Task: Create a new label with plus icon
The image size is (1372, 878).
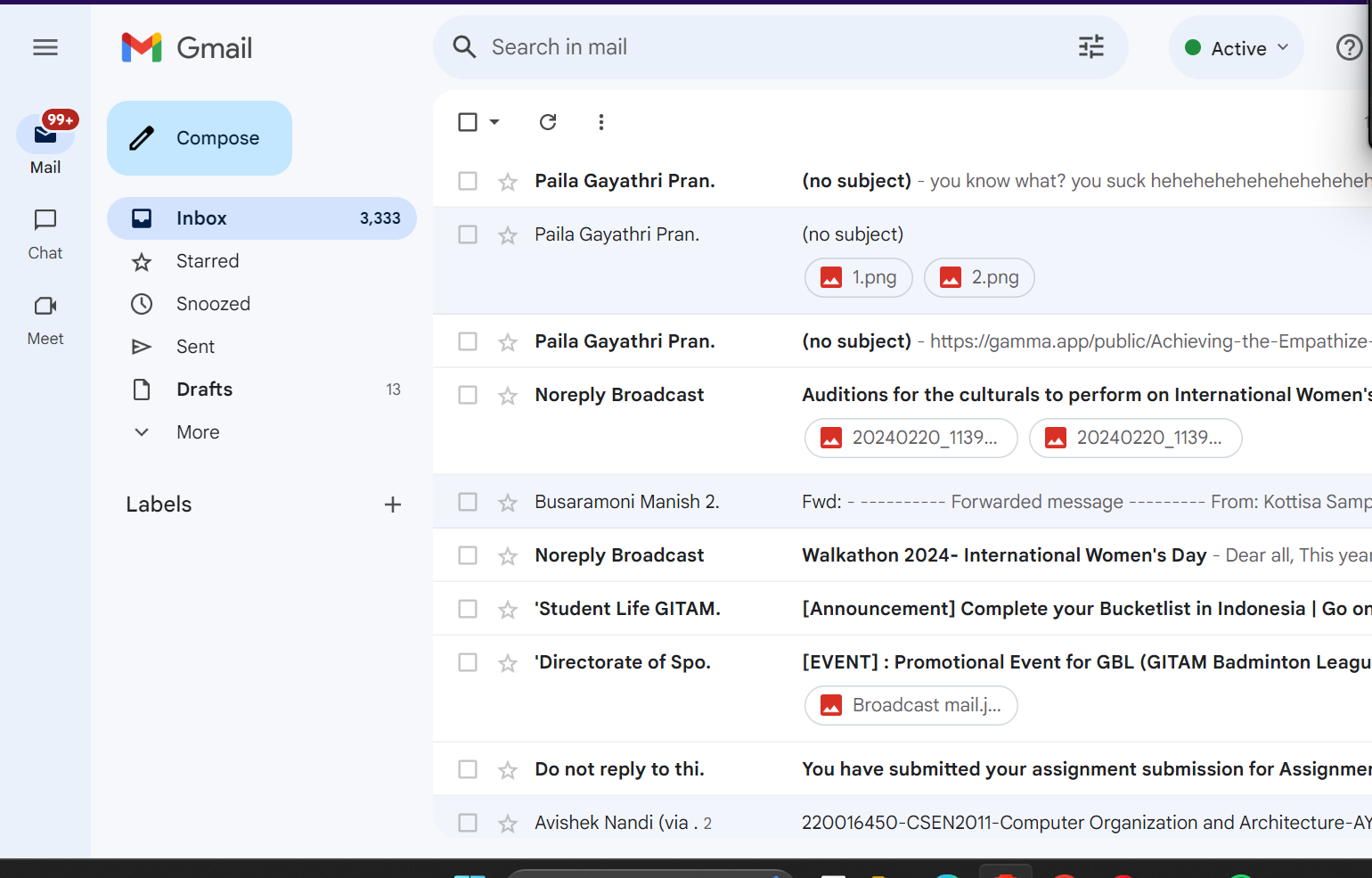Action: click(393, 505)
